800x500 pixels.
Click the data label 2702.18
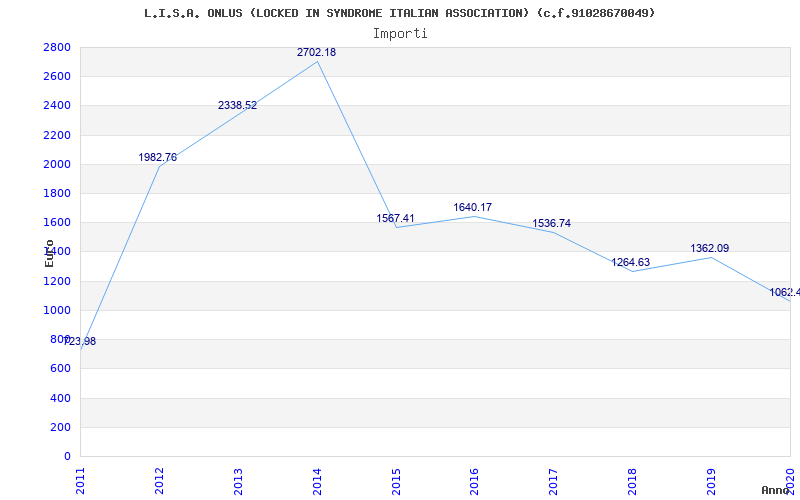pos(316,52)
